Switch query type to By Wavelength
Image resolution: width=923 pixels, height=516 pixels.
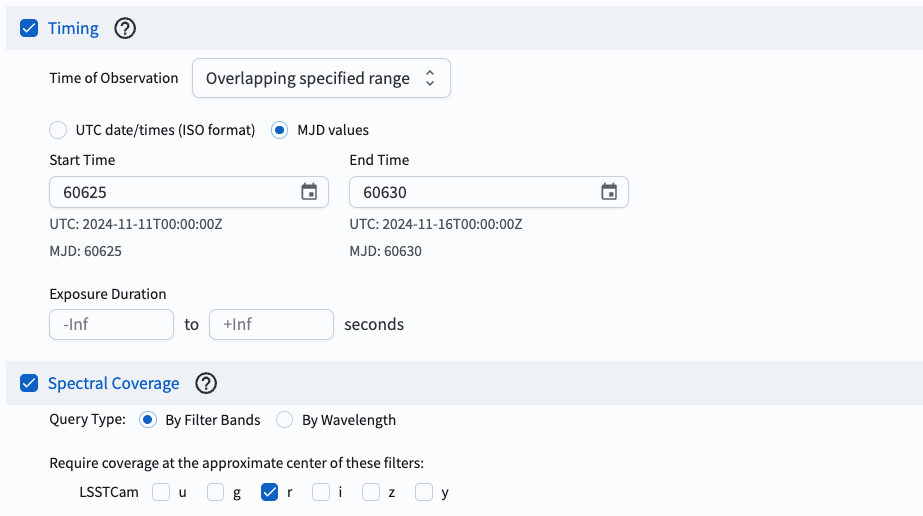pyautogui.click(x=285, y=420)
